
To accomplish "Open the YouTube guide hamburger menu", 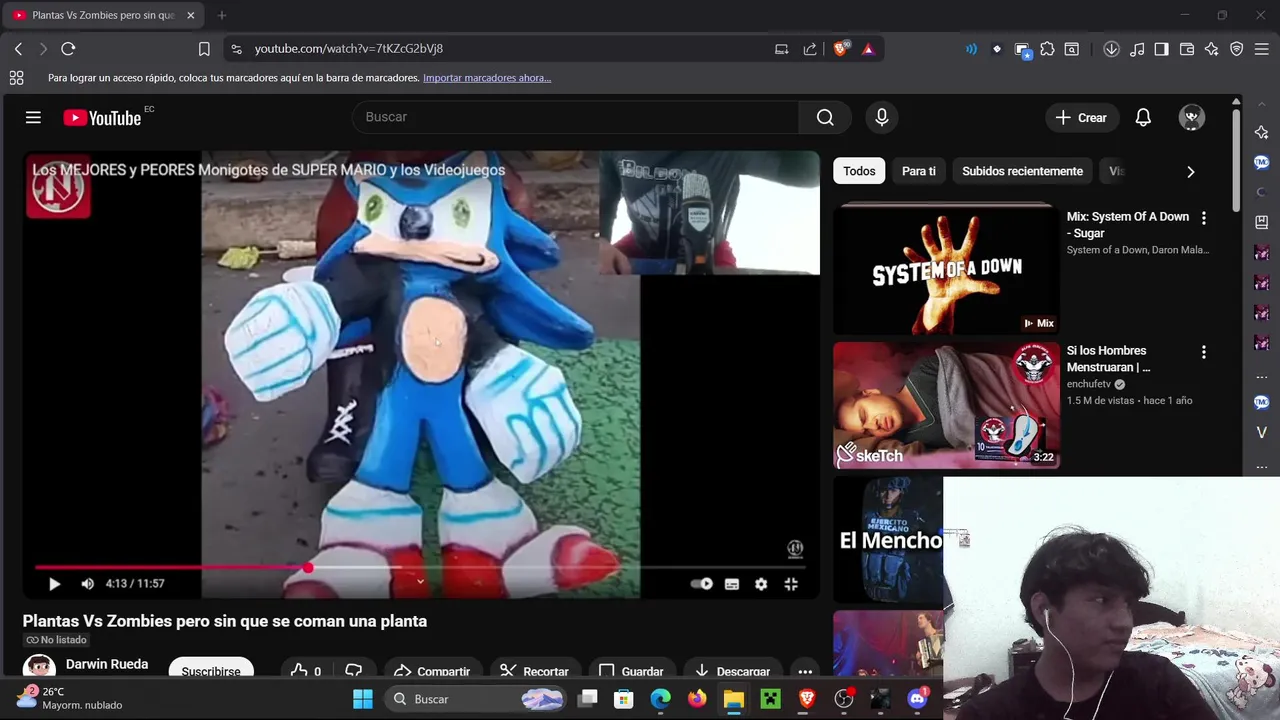I will pyautogui.click(x=33, y=117).
